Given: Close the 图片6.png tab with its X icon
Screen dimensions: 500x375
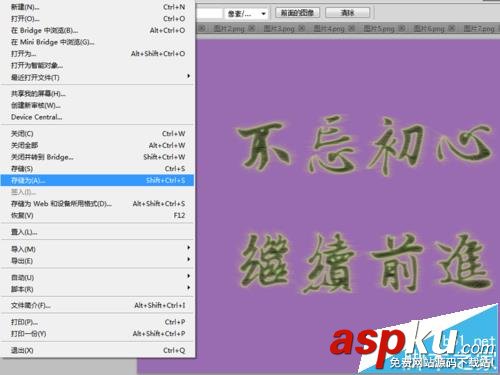Looking at the screenshot, I should (452, 28).
